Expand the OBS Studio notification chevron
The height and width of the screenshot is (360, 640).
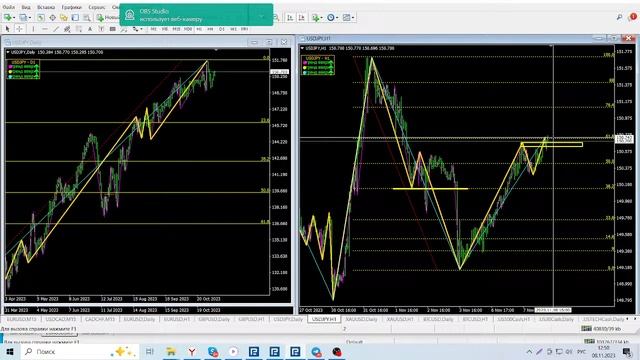point(261,16)
